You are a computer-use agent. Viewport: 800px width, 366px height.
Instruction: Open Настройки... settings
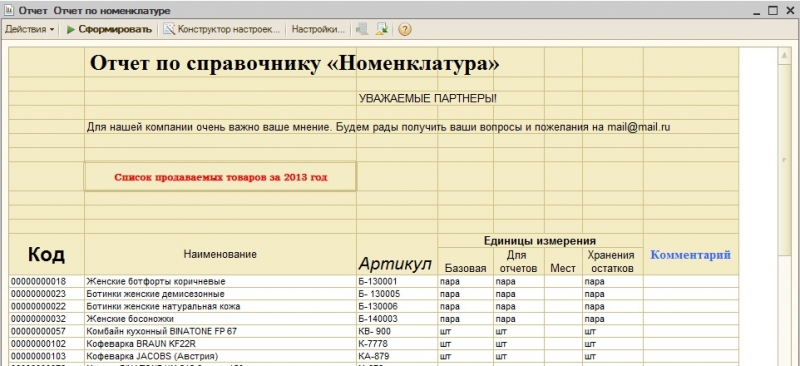(x=318, y=30)
